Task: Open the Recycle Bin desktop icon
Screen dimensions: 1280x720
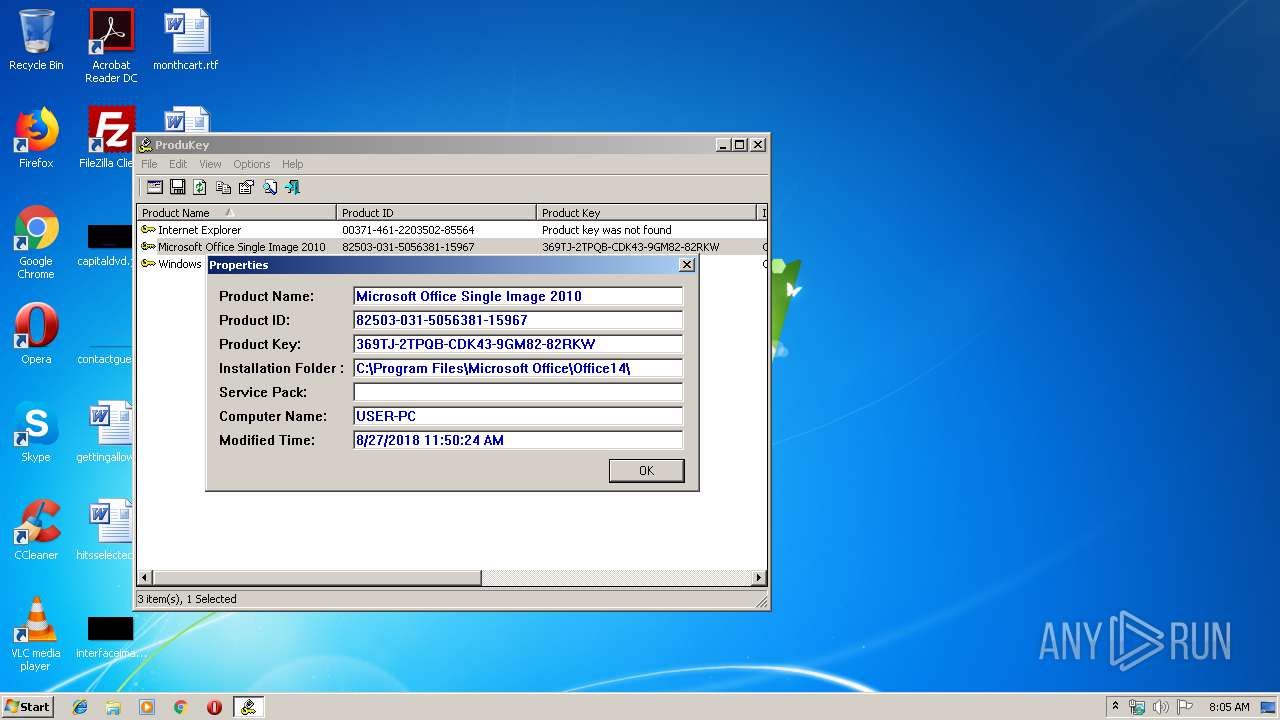Action: coord(36,41)
